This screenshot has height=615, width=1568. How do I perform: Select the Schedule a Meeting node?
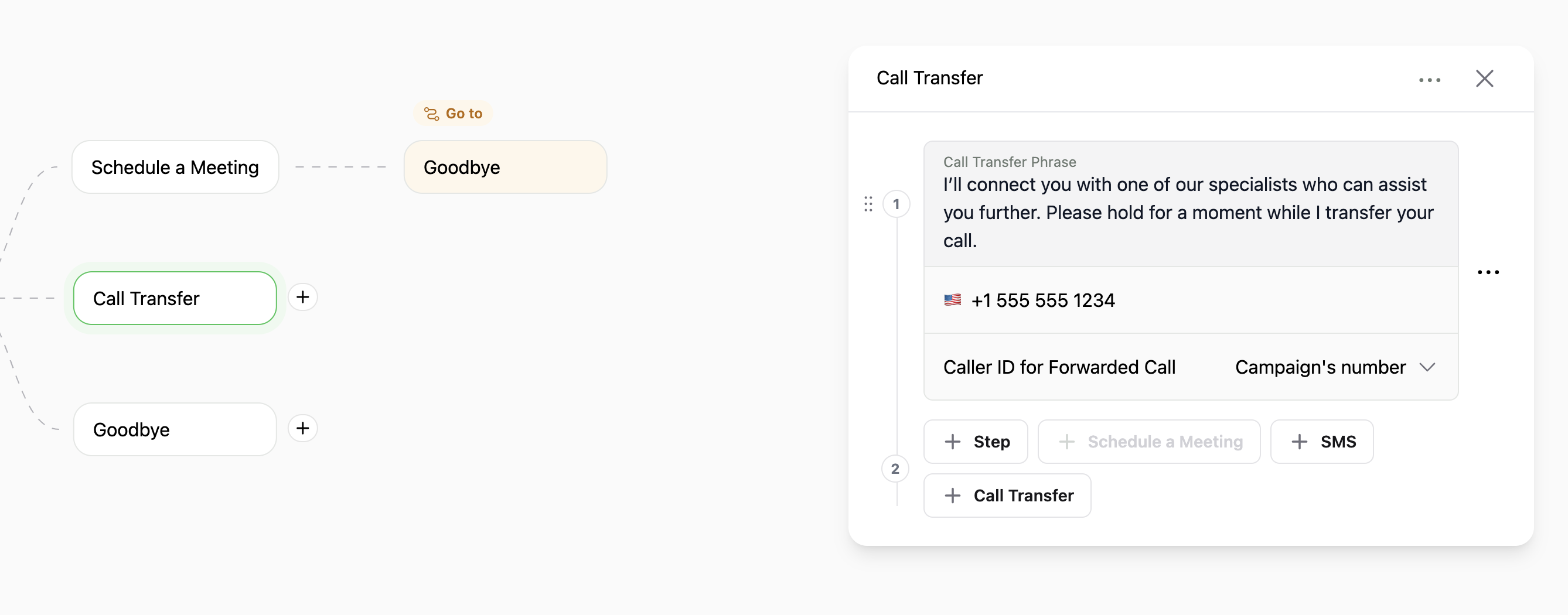point(175,167)
